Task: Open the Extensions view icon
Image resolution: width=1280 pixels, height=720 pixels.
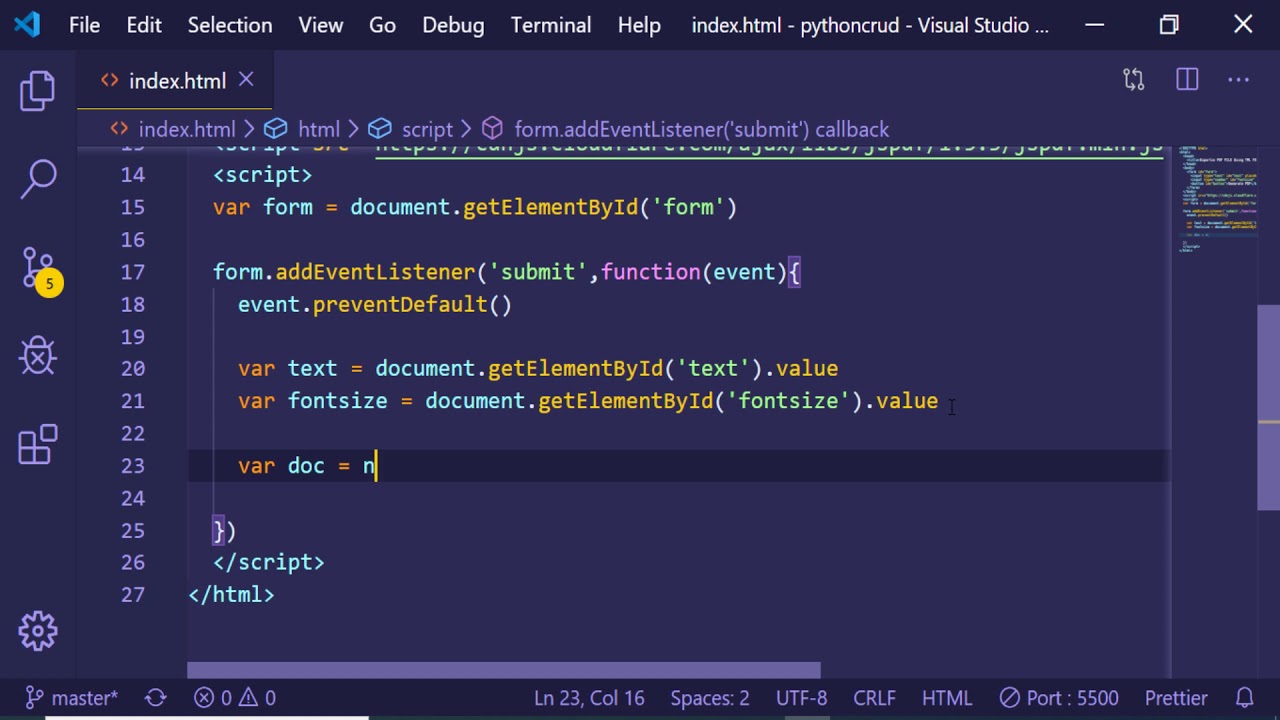Action: tap(38, 445)
